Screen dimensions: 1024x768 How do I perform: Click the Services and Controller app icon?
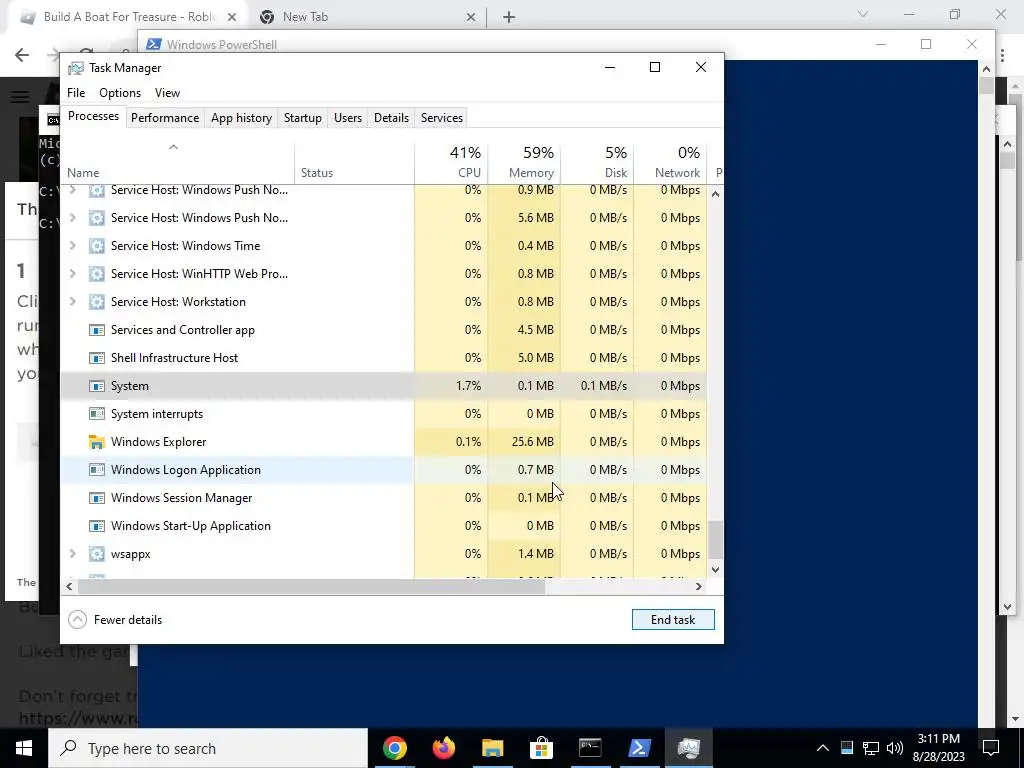point(97,330)
